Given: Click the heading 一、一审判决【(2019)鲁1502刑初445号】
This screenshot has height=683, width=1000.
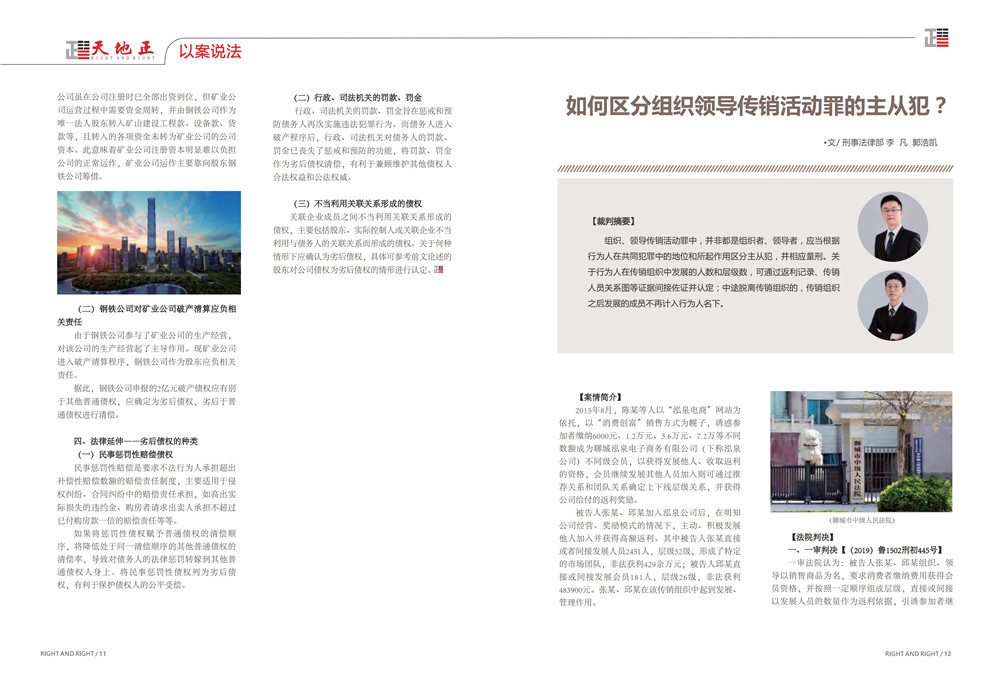Looking at the screenshot, I should [865, 550].
